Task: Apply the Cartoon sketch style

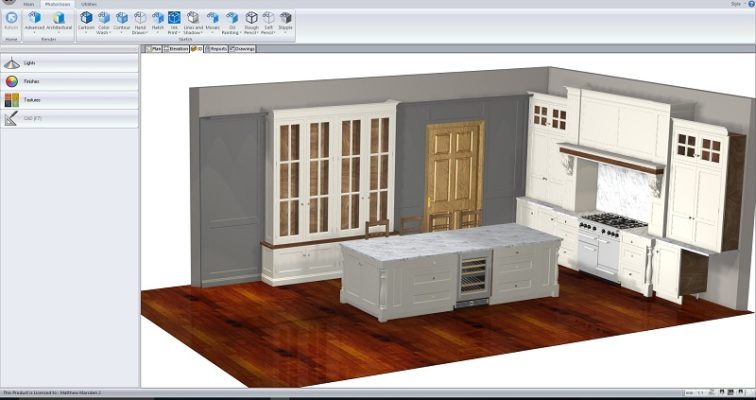Action: (86, 18)
